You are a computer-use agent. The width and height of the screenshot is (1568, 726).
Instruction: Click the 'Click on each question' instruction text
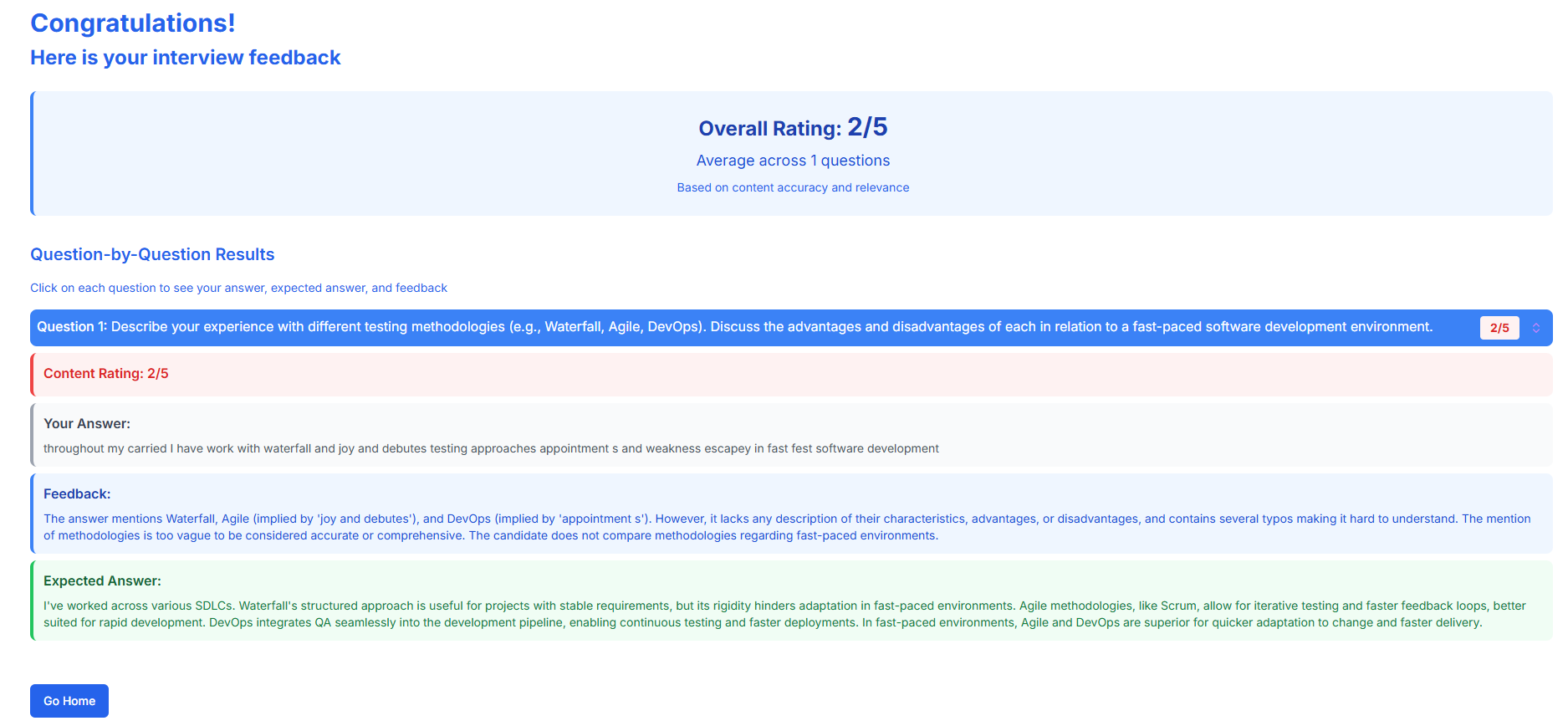coord(238,289)
